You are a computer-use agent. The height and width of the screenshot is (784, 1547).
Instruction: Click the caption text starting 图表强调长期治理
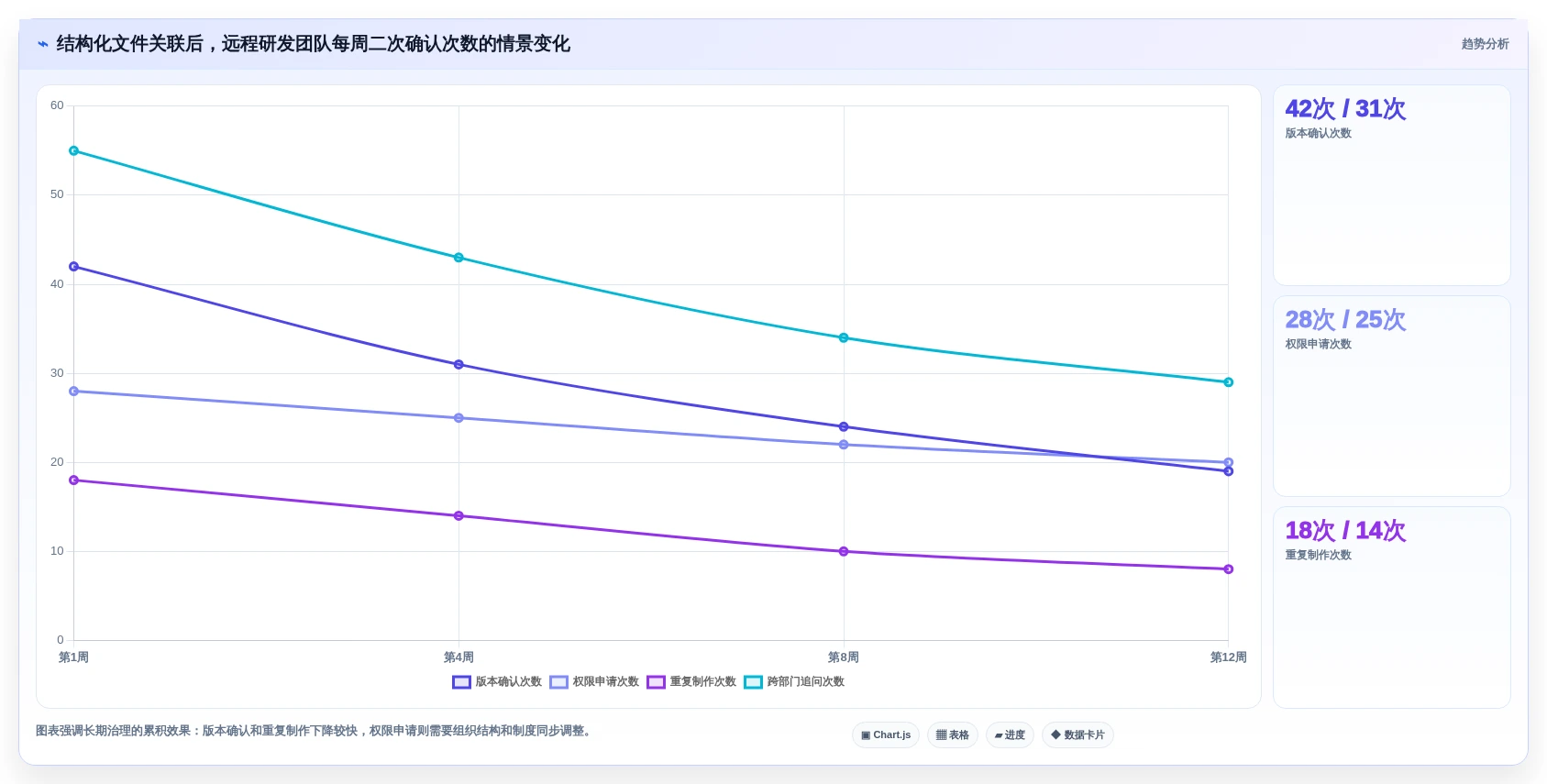315,731
